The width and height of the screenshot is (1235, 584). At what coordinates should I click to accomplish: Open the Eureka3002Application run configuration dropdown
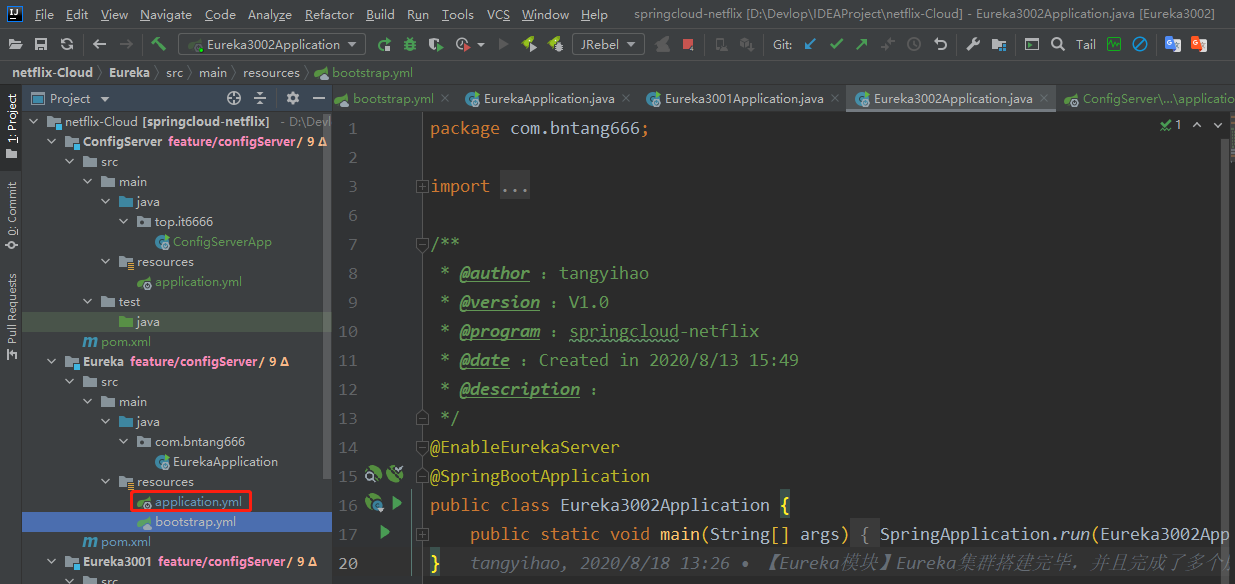tap(273, 44)
